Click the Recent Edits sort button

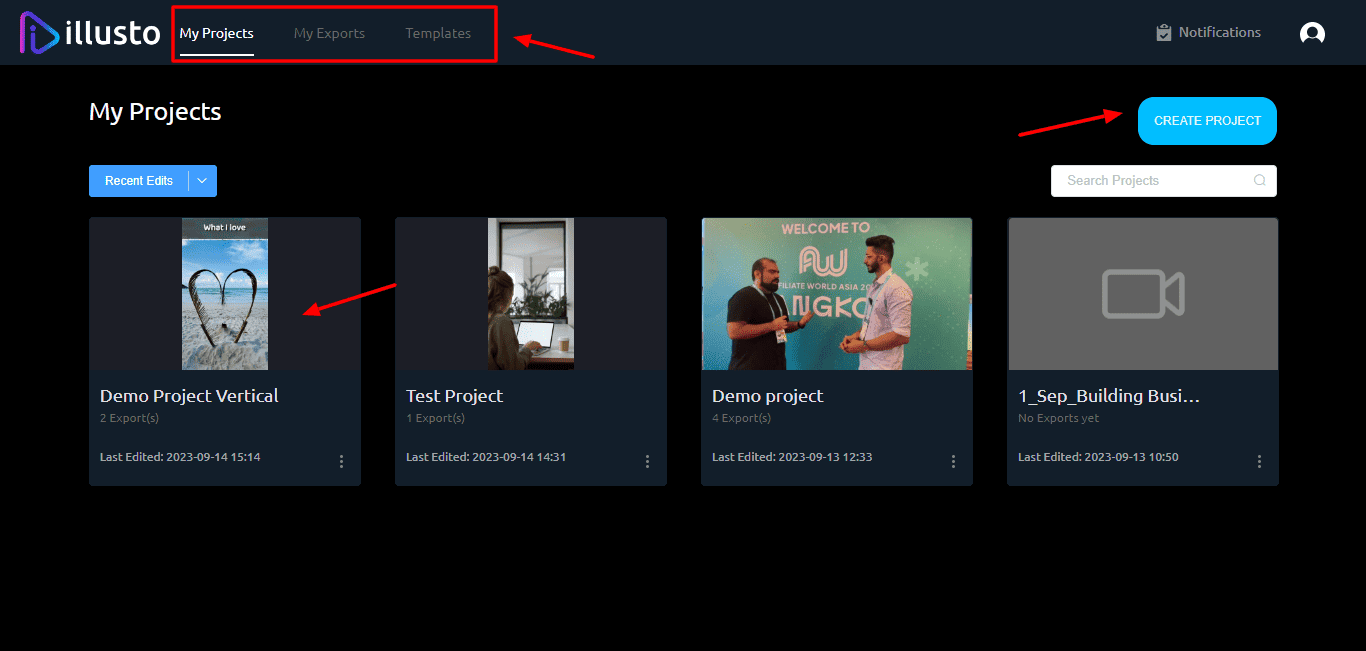point(139,181)
